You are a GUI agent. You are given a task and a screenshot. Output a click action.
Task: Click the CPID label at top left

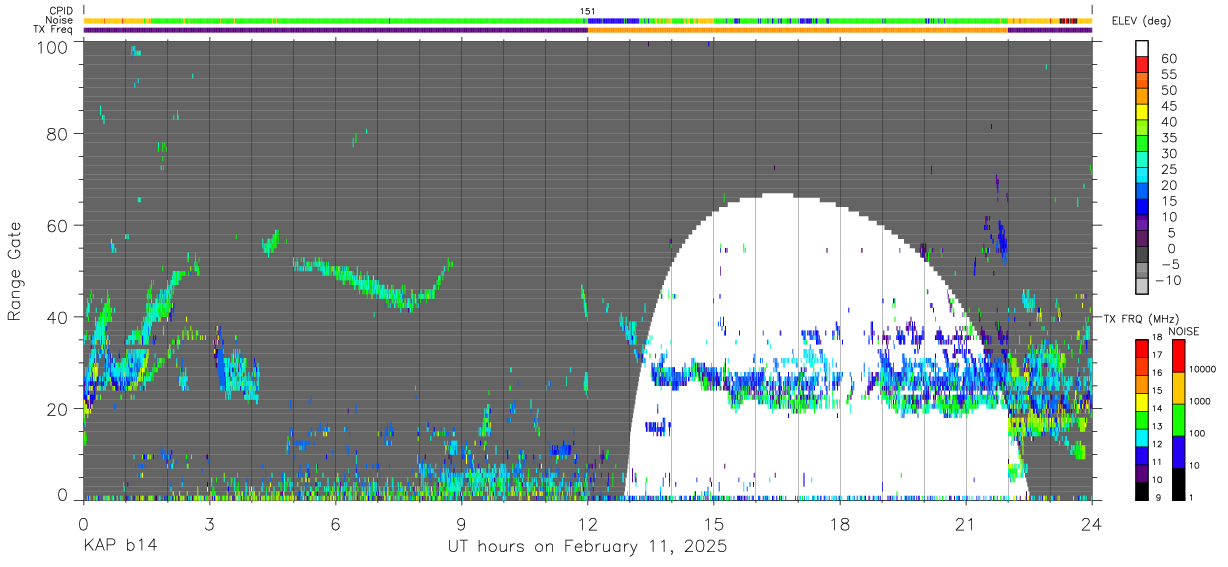click(60, 11)
